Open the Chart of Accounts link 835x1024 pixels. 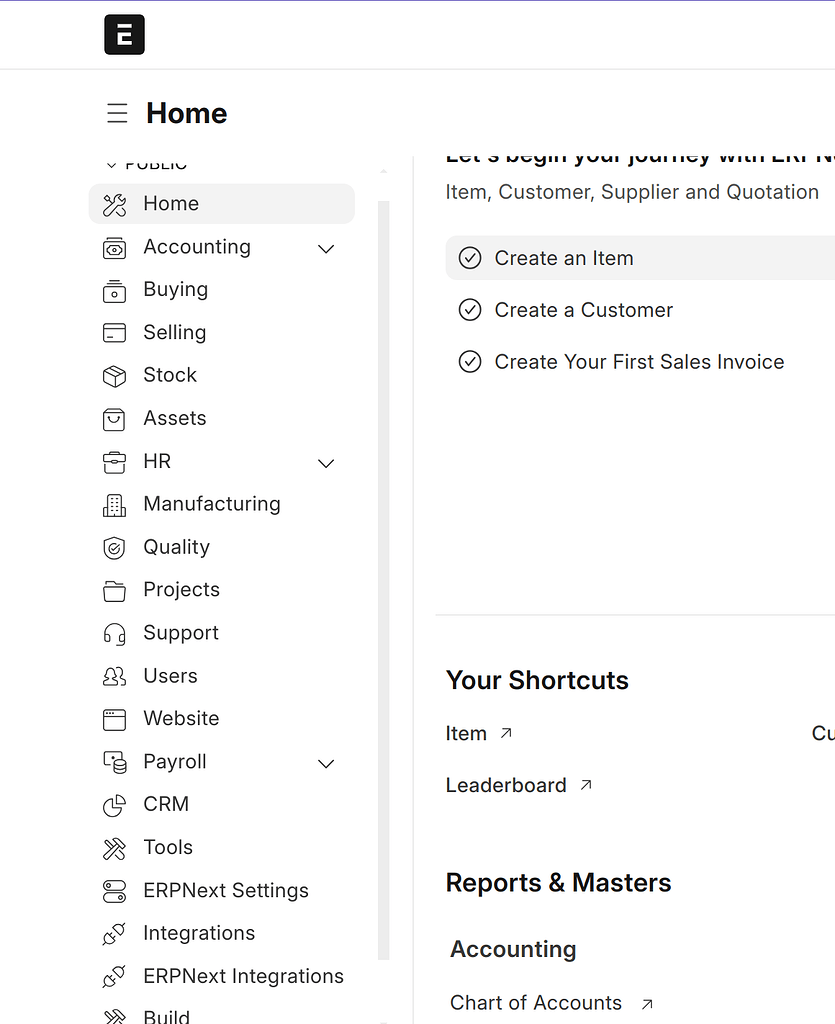pyautogui.click(x=536, y=1003)
